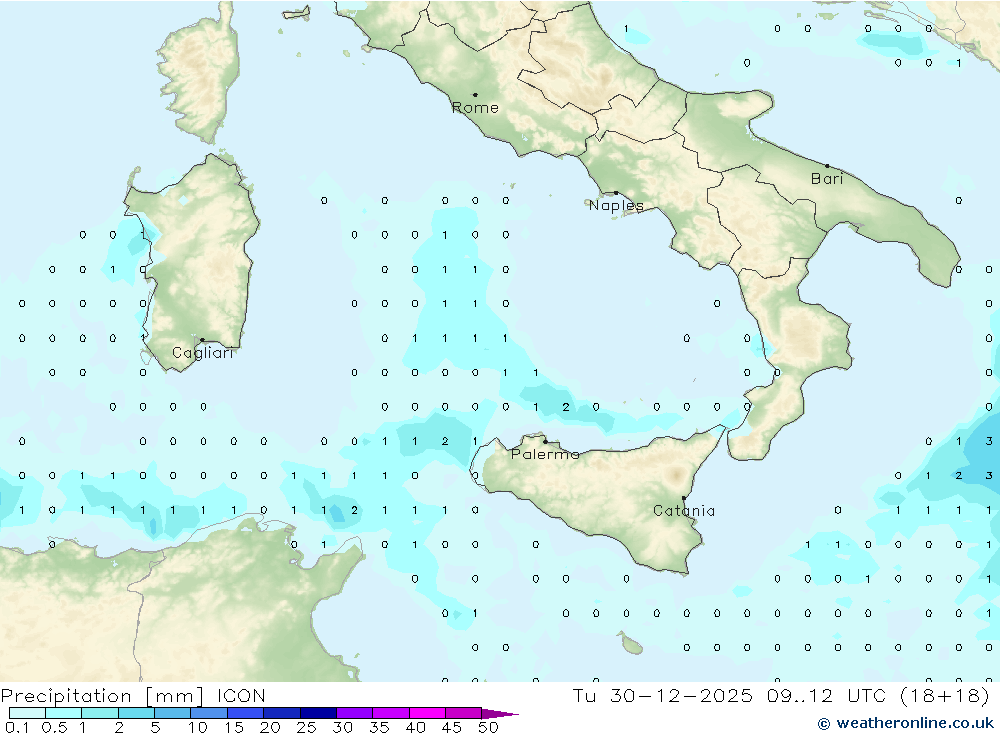Select the 5–10 mm legend color swatch
The width and height of the screenshot is (1000, 733).
point(173,713)
